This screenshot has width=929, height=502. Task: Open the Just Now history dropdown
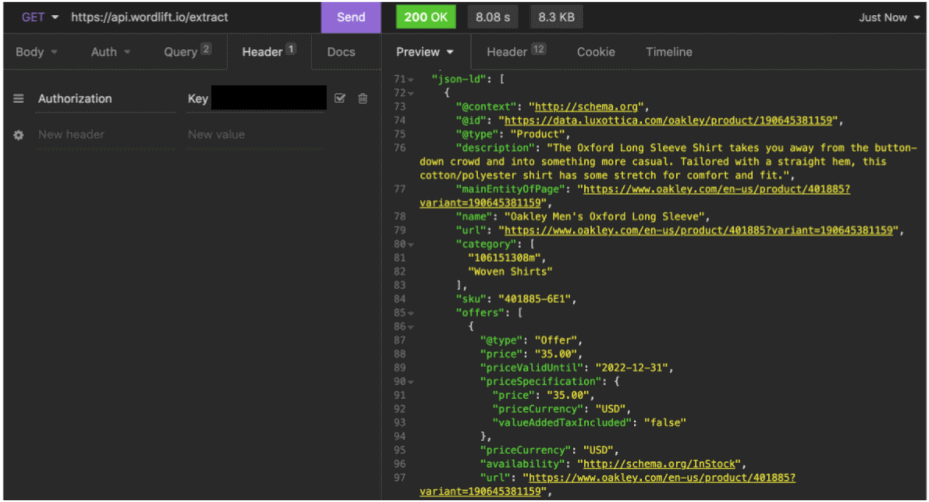tap(889, 17)
